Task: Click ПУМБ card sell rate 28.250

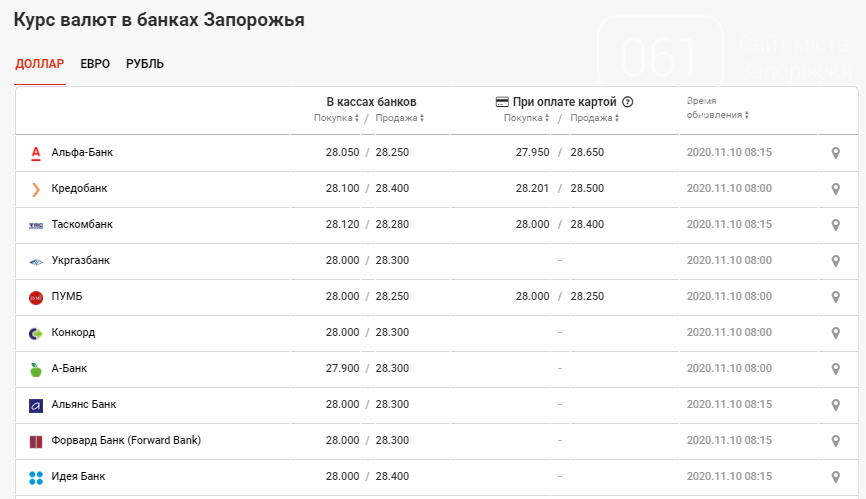Action: [587, 296]
